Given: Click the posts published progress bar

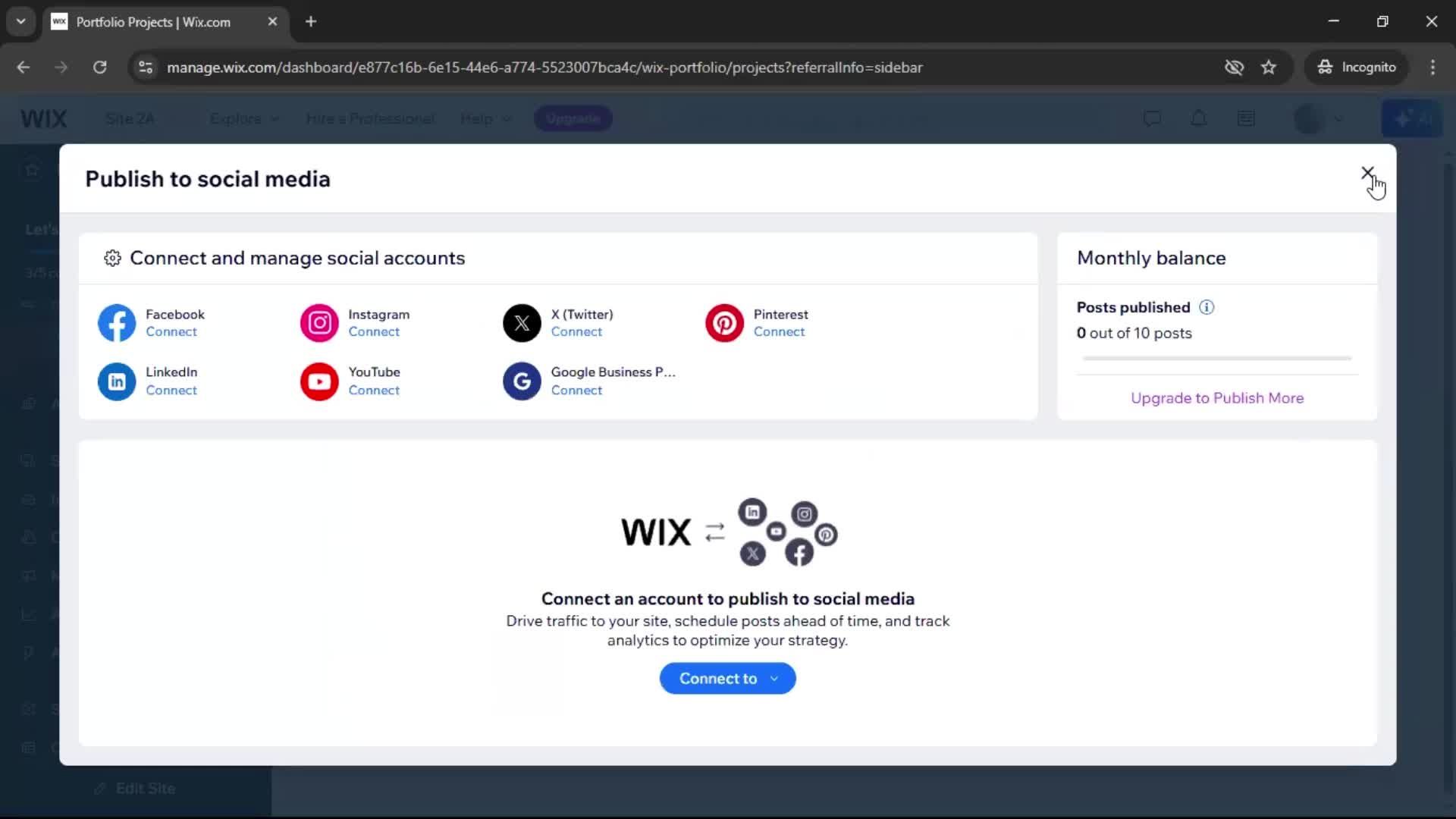Looking at the screenshot, I should tap(1217, 358).
